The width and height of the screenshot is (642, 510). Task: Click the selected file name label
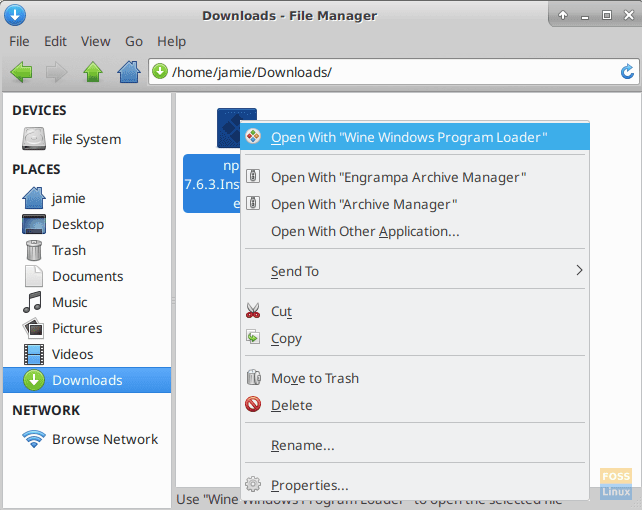pyautogui.click(x=212, y=183)
